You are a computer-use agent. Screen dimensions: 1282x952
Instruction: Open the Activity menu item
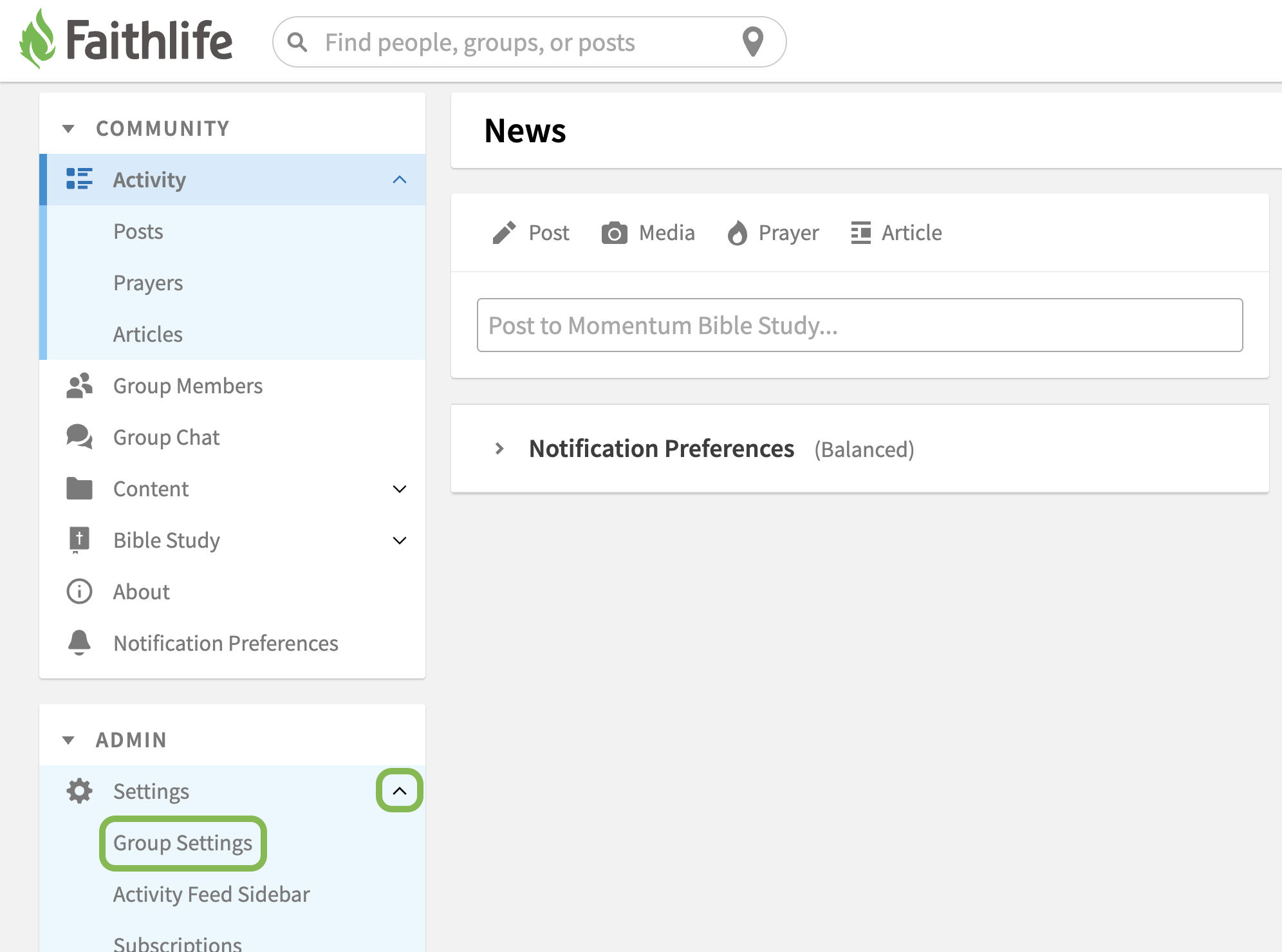(232, 180)
